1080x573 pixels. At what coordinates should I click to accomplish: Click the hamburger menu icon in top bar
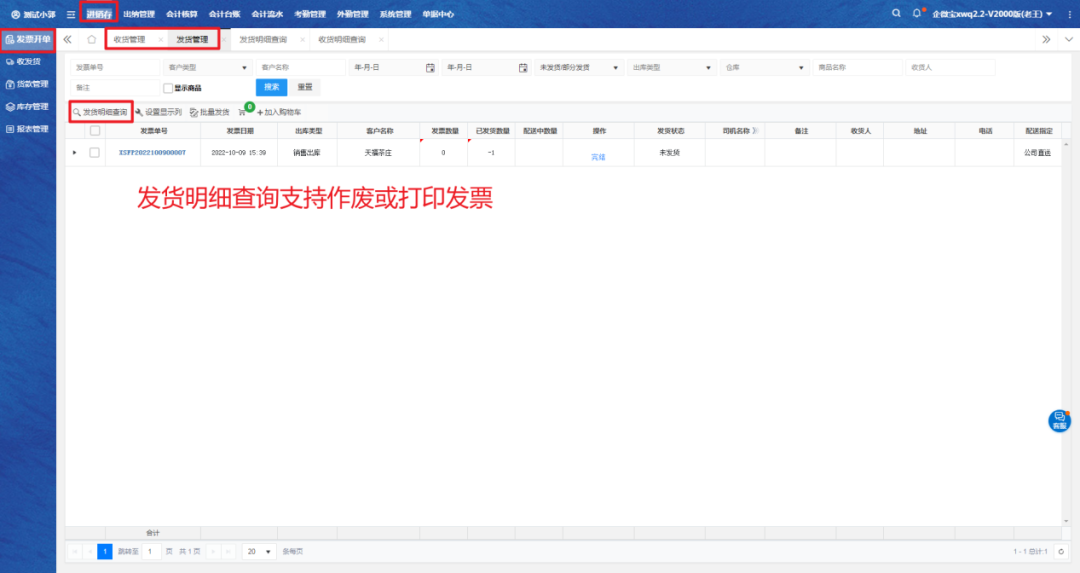pyautogui.click(x=71, y=14)
